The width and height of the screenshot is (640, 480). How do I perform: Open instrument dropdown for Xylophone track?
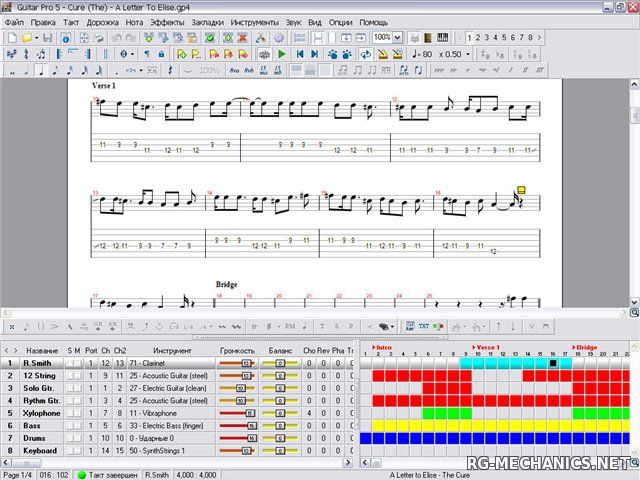coord(166,413)
